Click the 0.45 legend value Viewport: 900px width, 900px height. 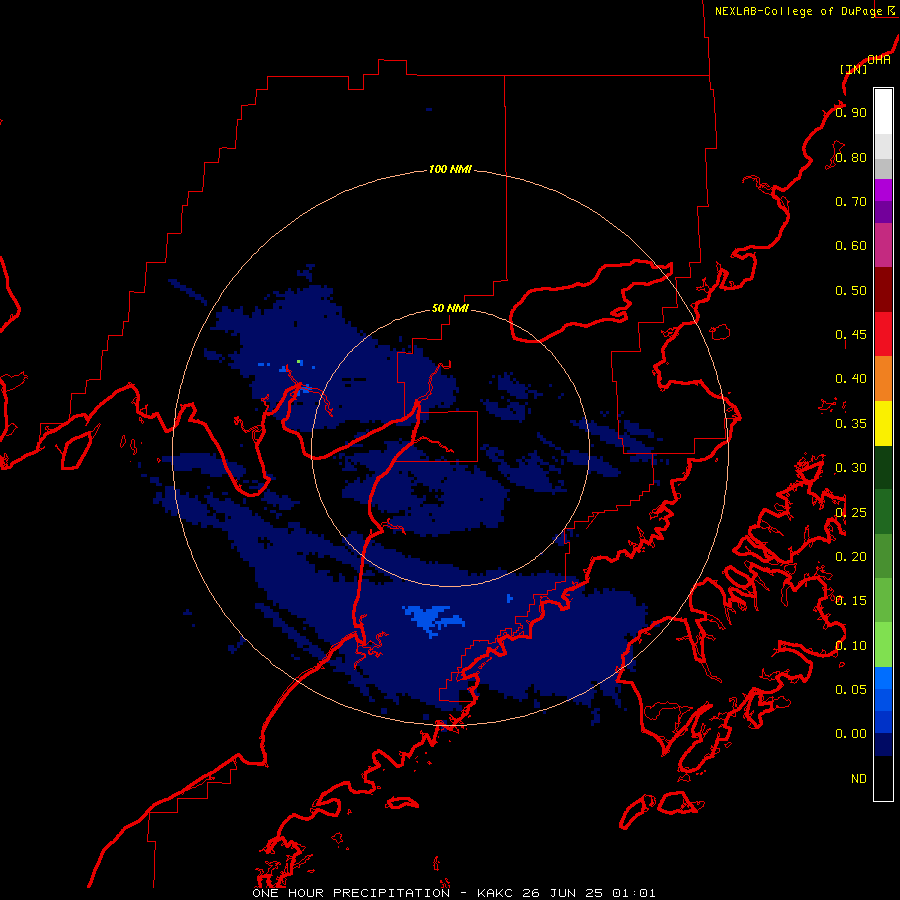pos(851,335)
